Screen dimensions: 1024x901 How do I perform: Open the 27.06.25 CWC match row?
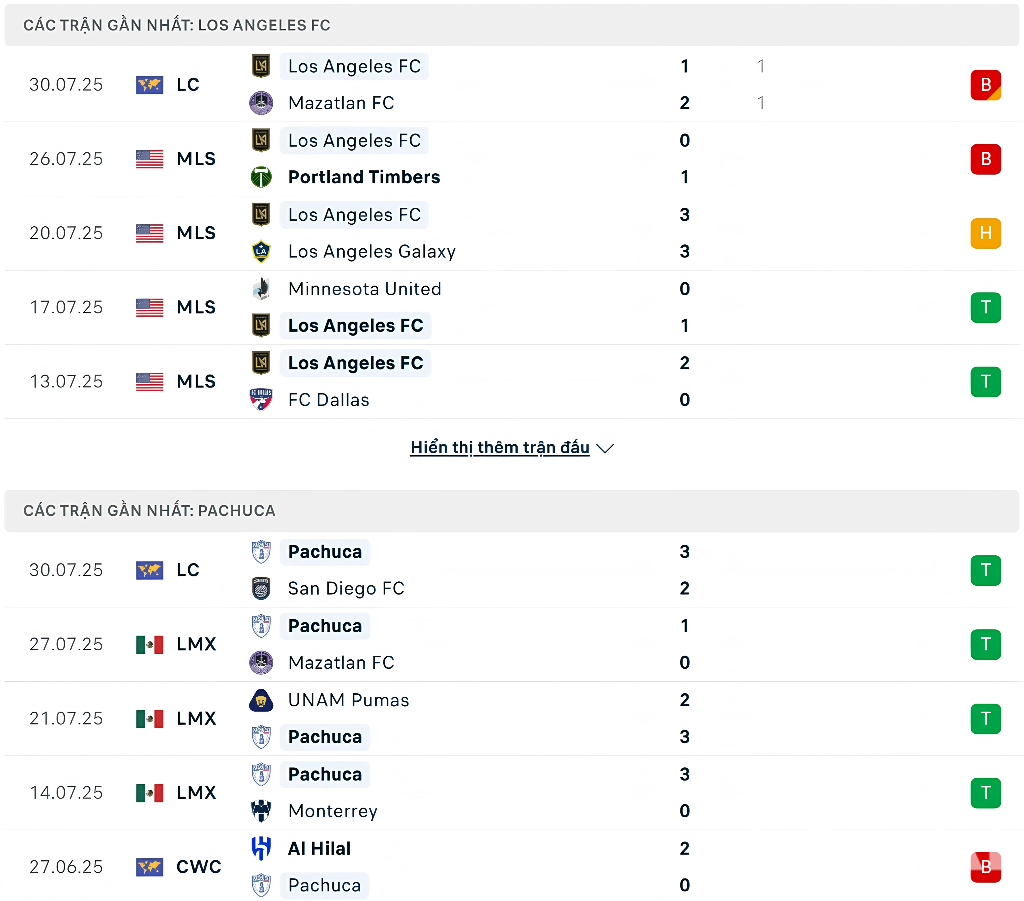500,867
